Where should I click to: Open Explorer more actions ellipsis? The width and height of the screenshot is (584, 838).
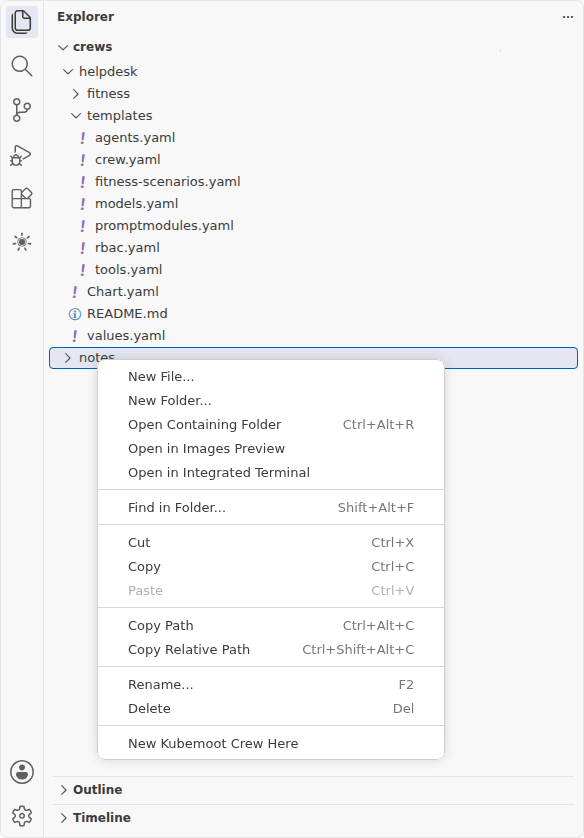(567, 17)
